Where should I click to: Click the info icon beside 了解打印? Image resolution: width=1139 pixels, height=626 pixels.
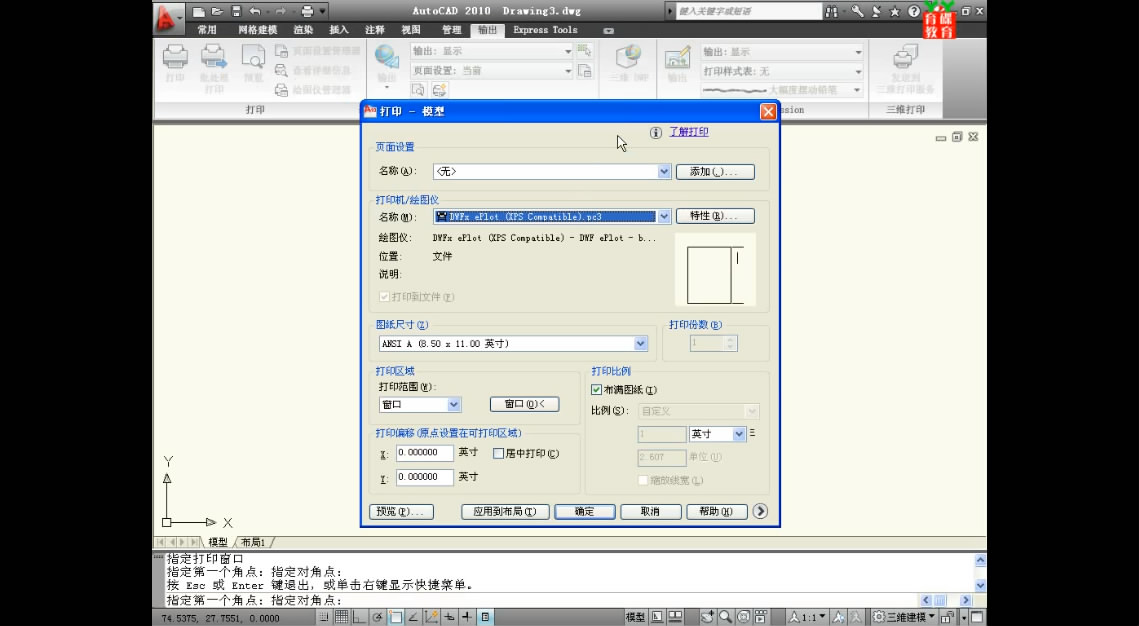point(656,132)
